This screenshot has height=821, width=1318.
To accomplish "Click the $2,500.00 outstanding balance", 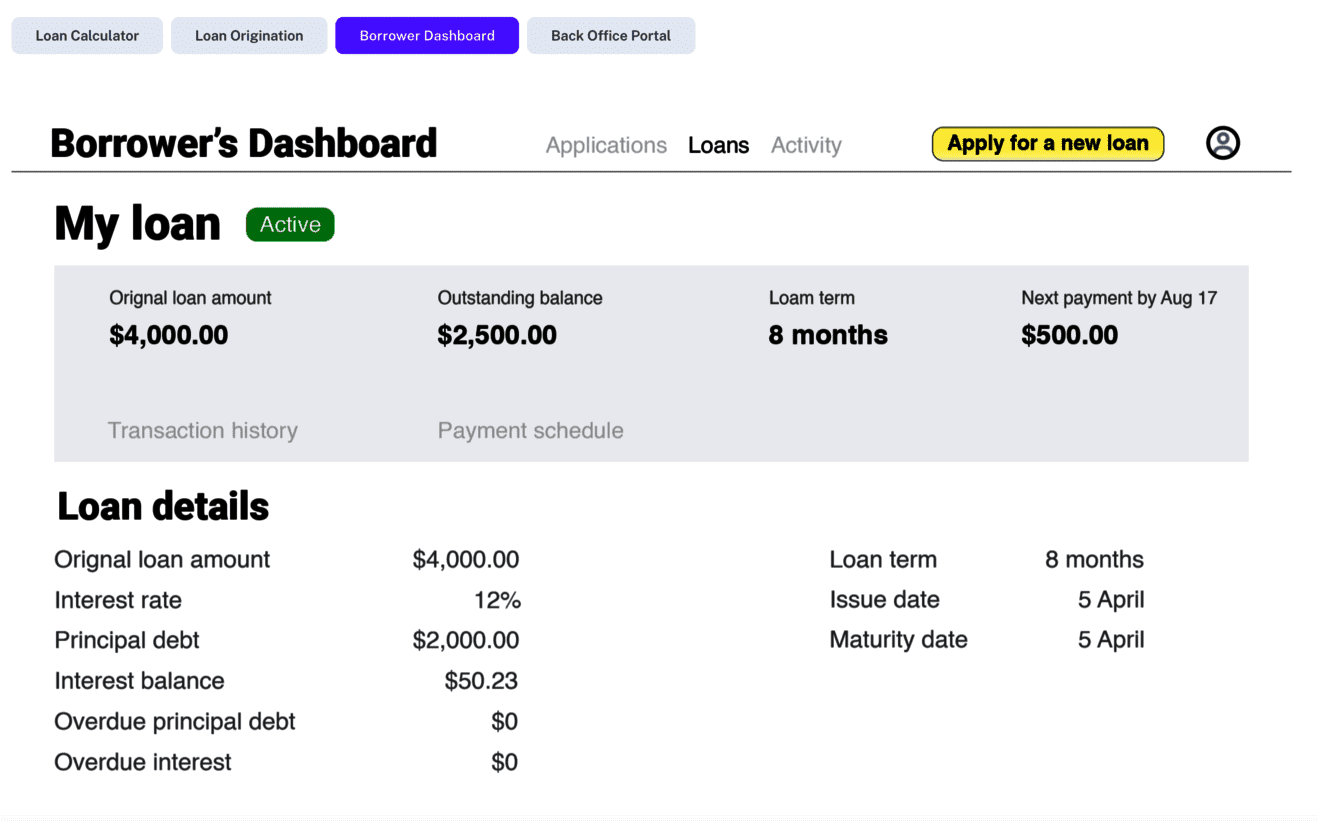I will pos(497,335).
